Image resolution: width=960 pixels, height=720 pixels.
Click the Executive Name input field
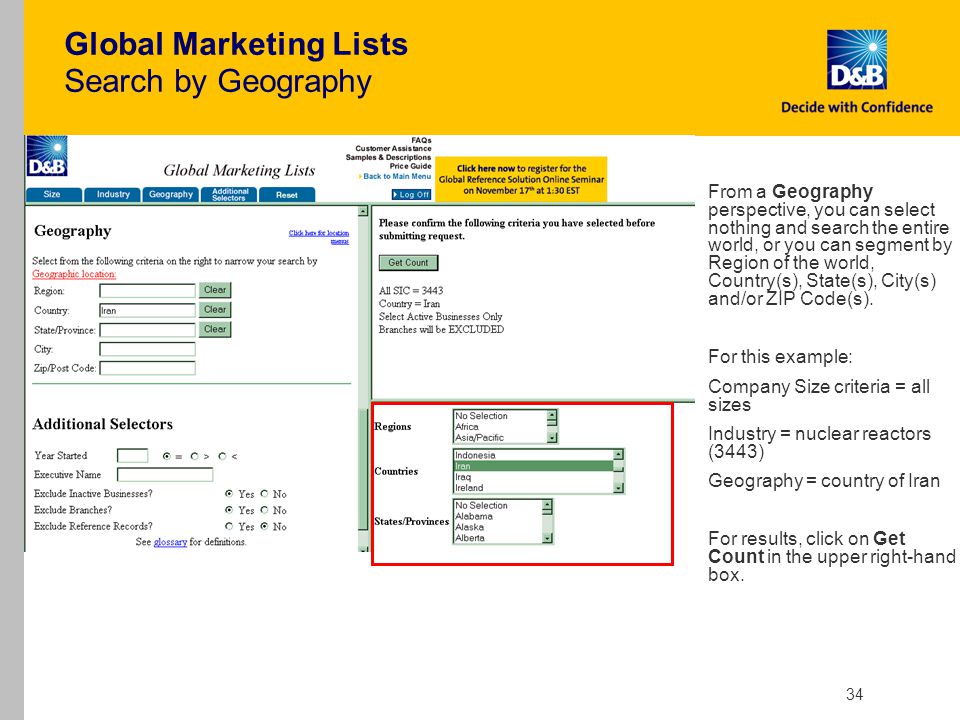click(165, 474)
